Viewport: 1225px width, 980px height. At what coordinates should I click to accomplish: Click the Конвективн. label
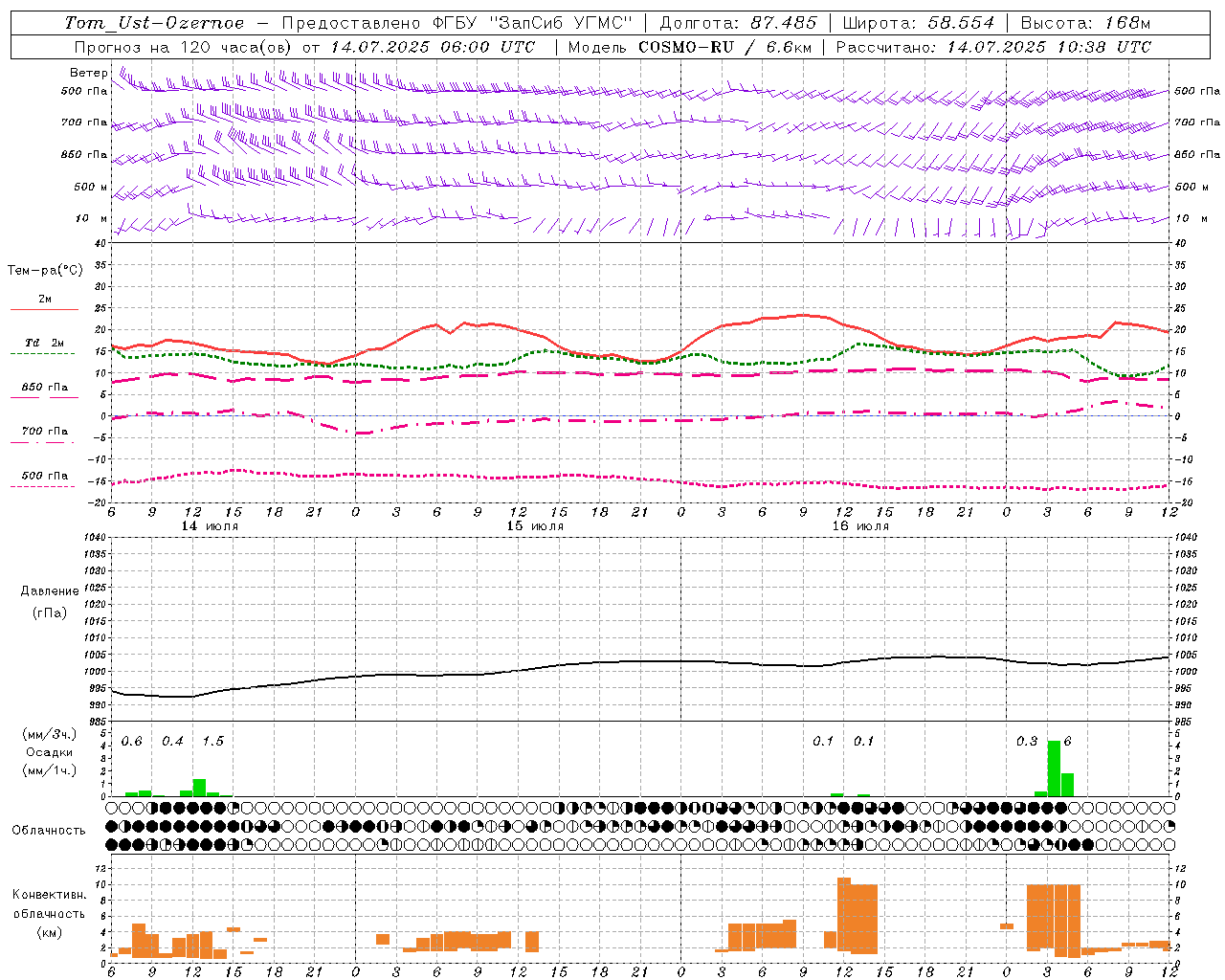click(50, 895)
